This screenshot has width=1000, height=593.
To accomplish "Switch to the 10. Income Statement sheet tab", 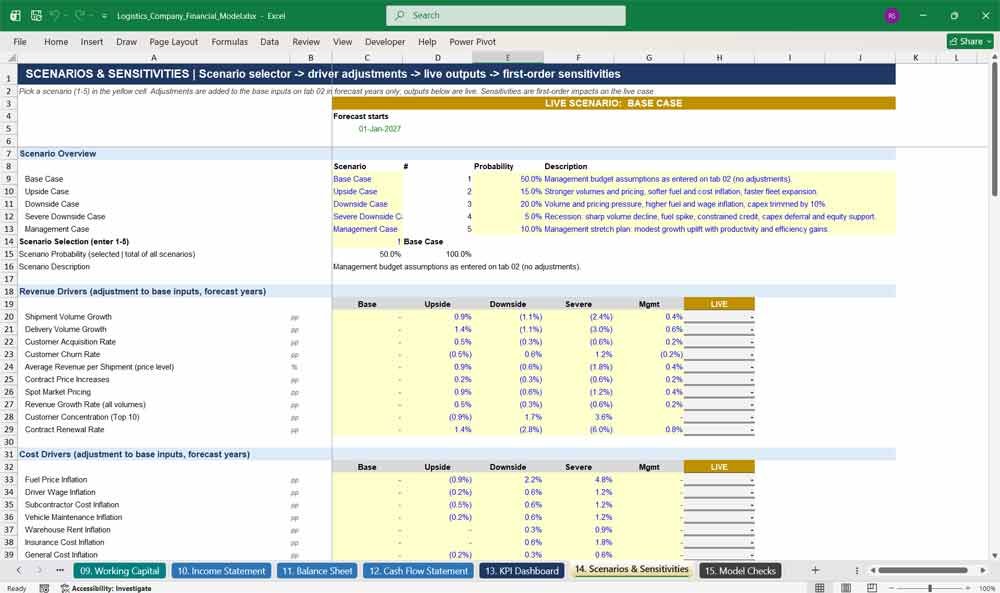I will 221,571.
